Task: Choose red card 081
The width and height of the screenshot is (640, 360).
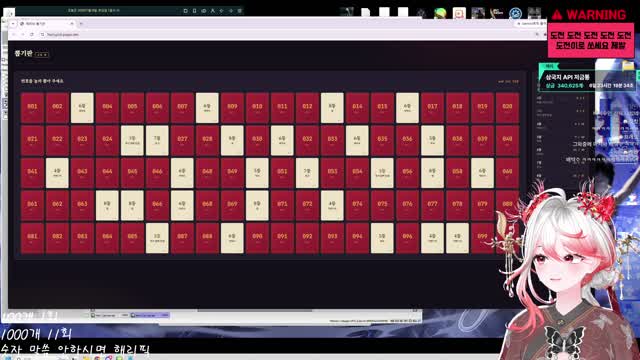Action: click(32, 238)
